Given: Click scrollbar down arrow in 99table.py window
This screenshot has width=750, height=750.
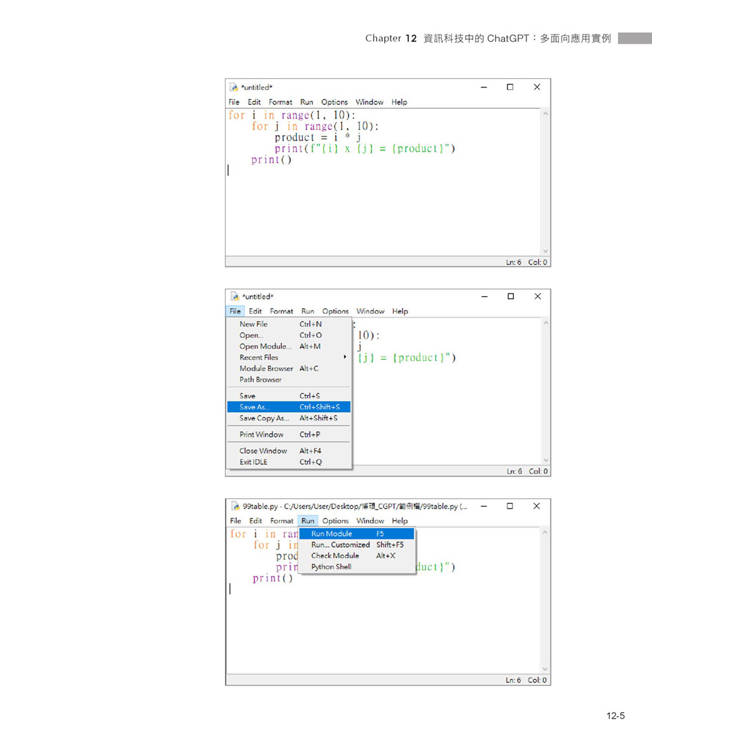Looking at the screenshot, I should tap(545, 669).
